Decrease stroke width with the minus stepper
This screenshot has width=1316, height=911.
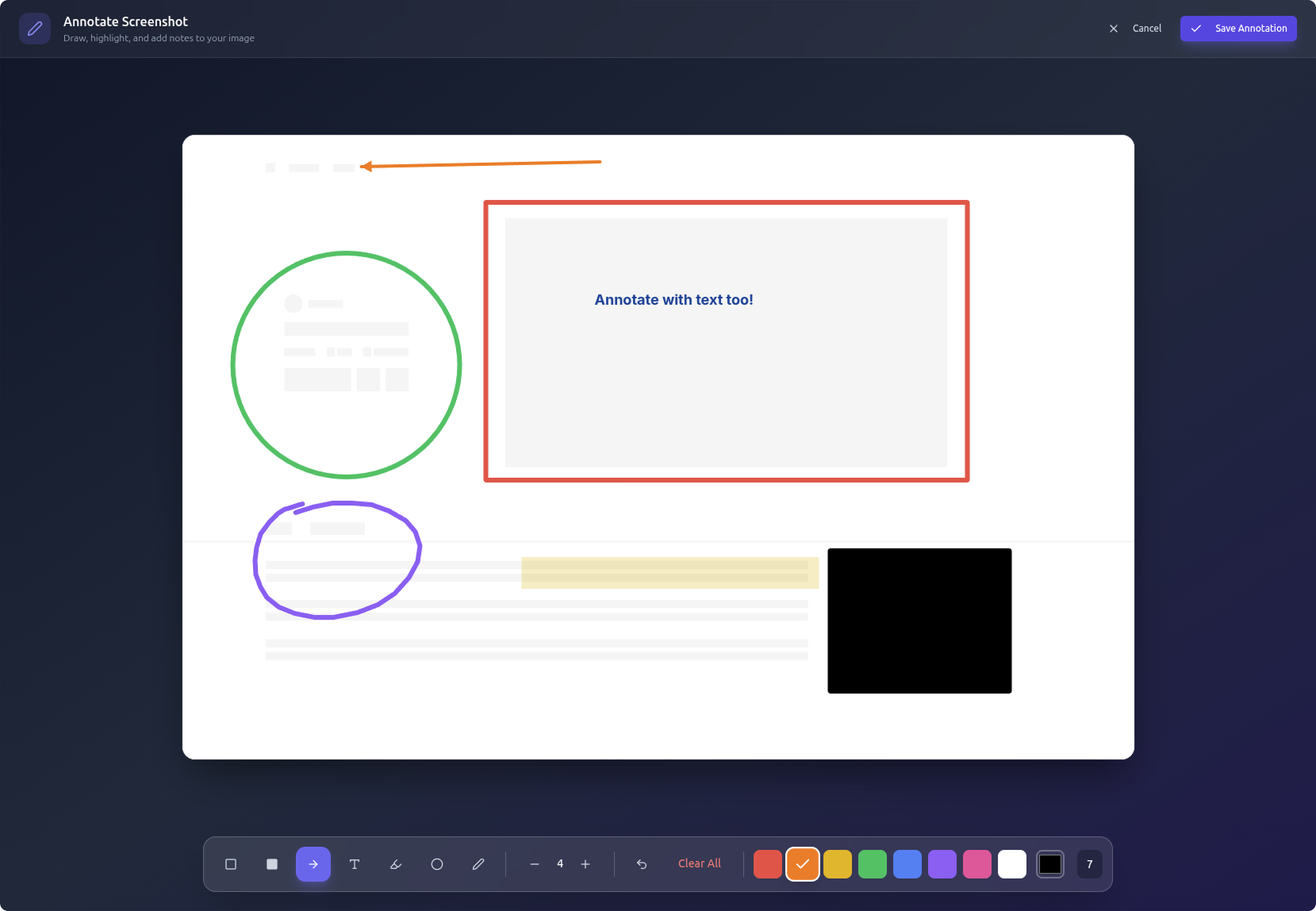(x=534, y=864)
